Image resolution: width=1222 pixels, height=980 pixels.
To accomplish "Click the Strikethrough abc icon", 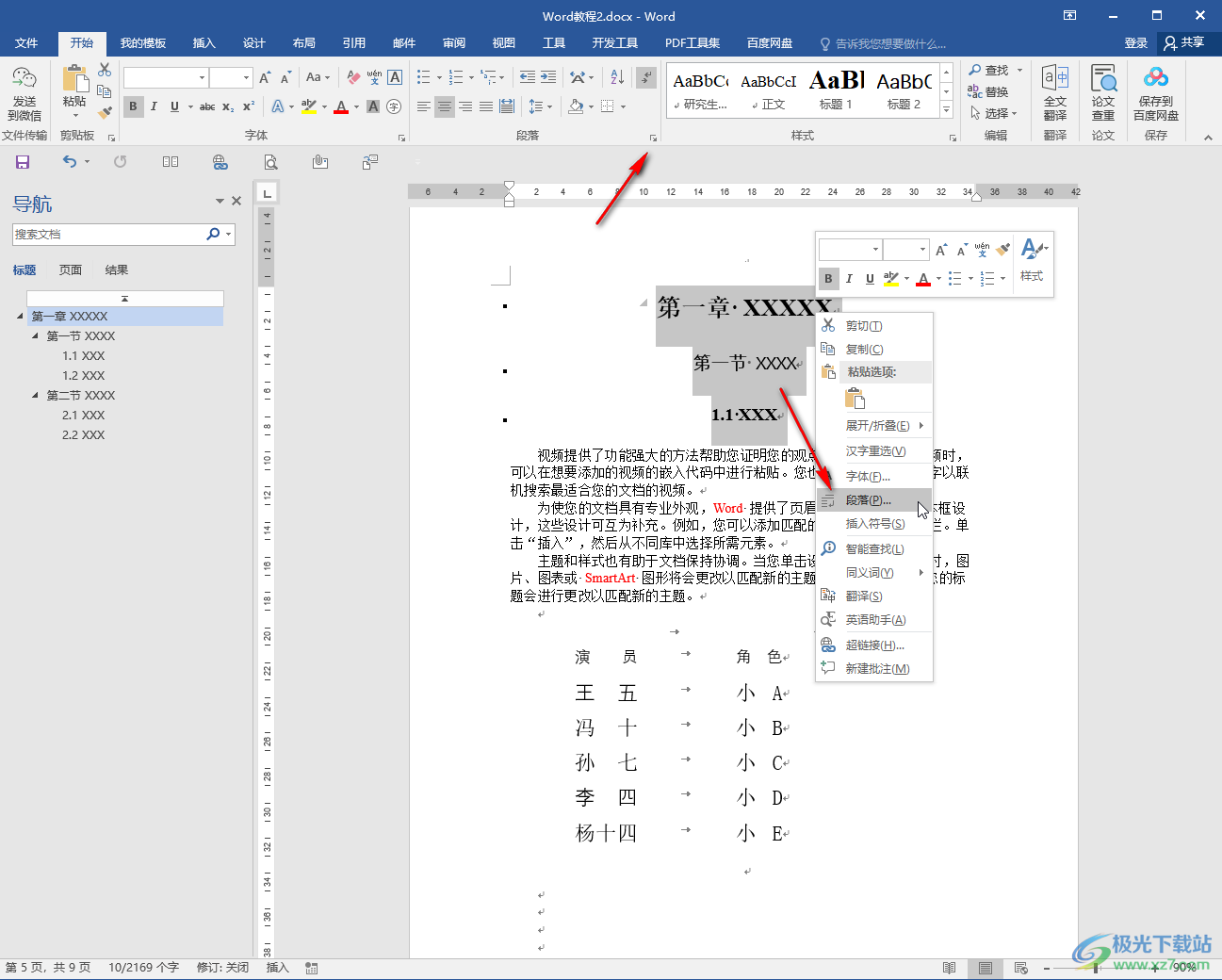I will [207, 106].
